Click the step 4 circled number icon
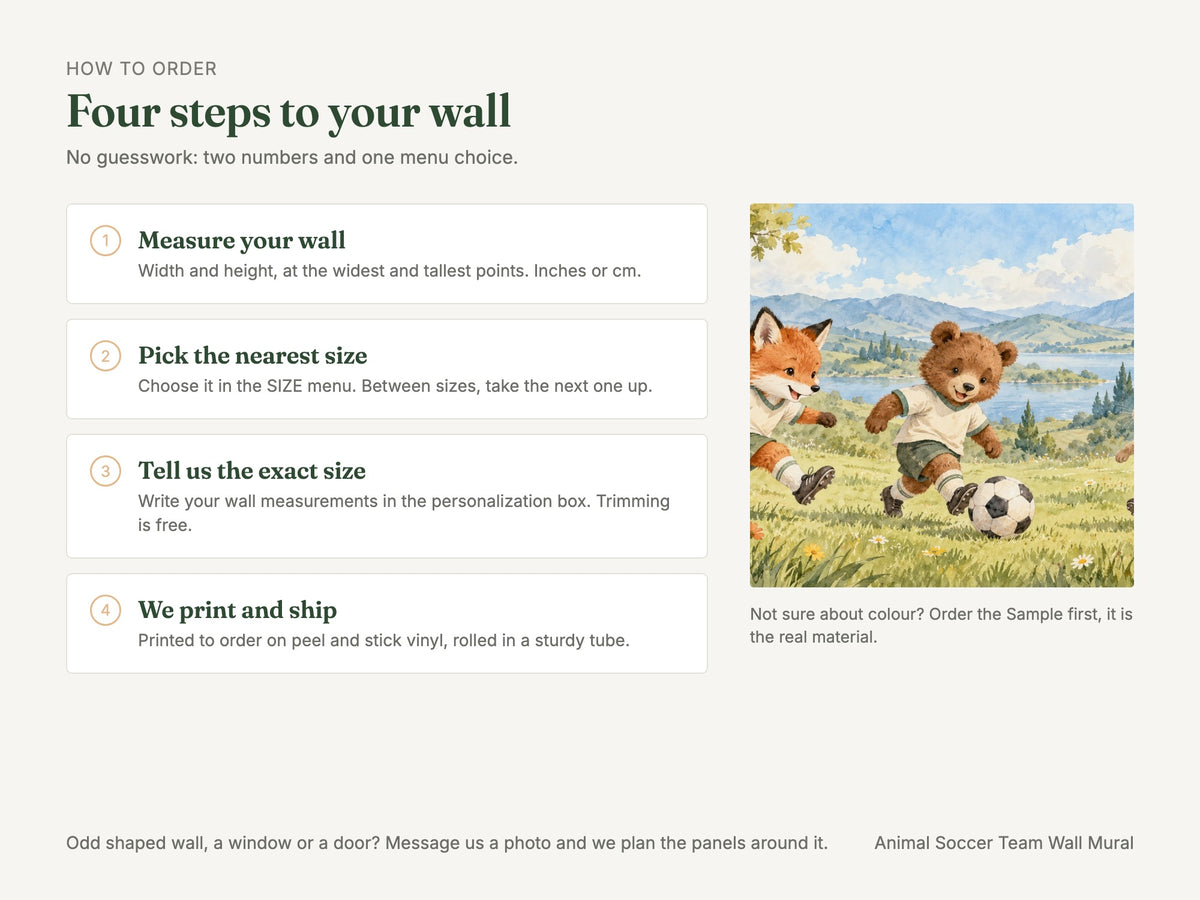This screenshot has width=1200, height=900. coord(106,610)
